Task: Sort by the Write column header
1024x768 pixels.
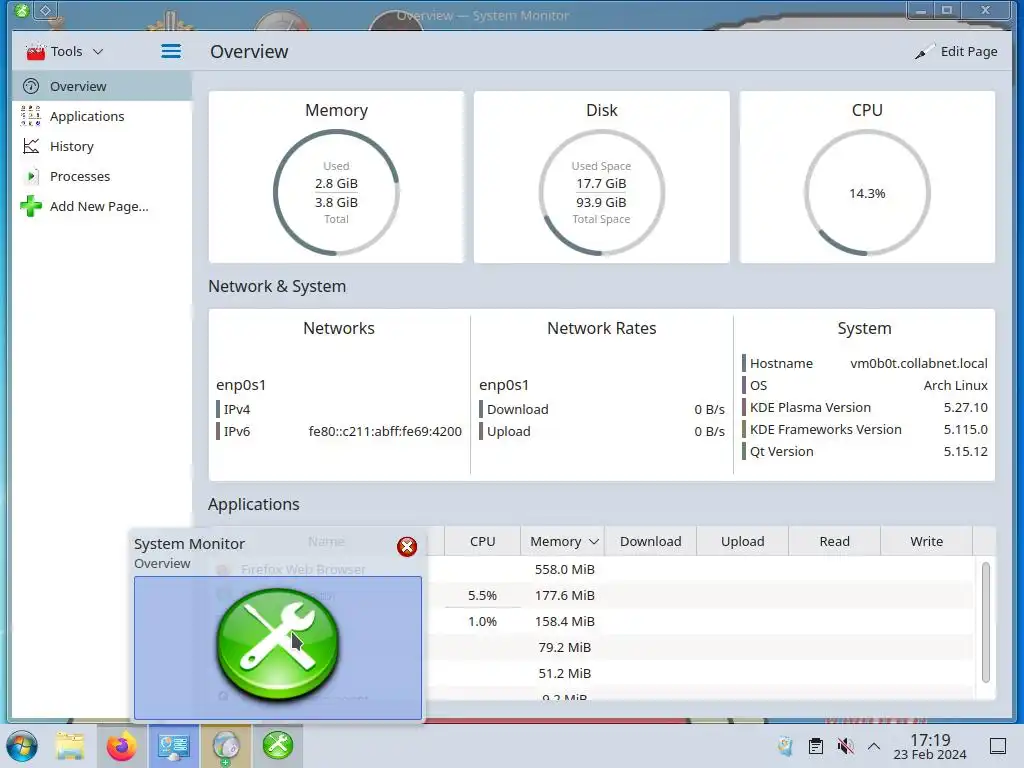Action: click(926, 541)
